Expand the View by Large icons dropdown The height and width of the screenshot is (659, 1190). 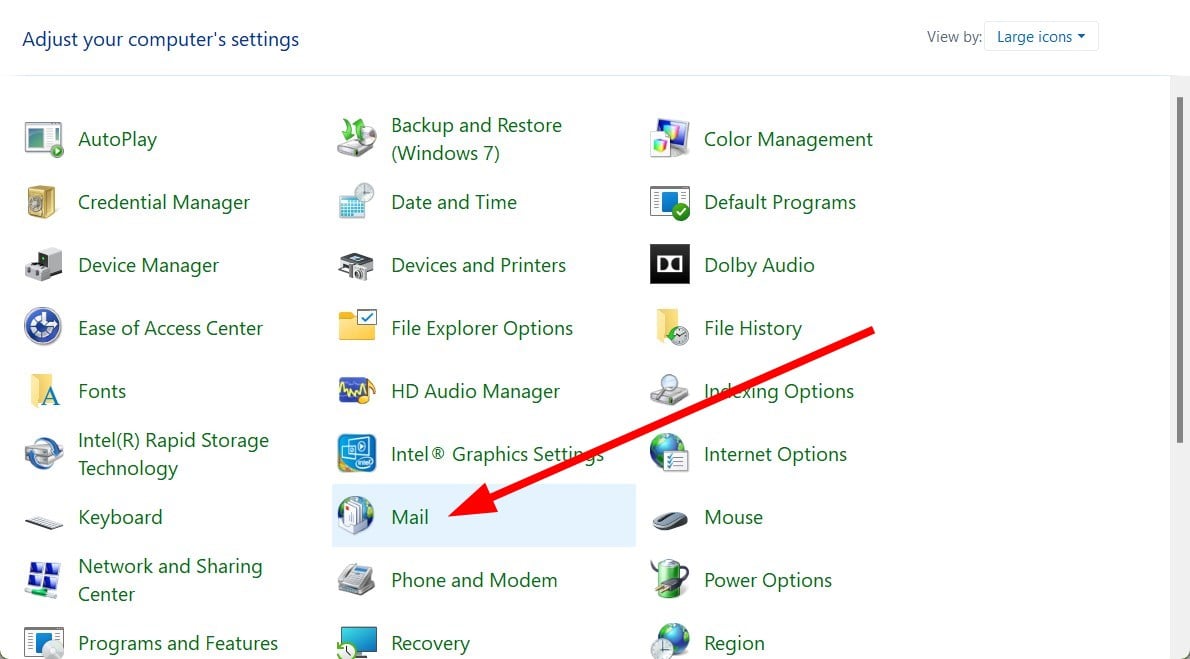[1040, 36]
